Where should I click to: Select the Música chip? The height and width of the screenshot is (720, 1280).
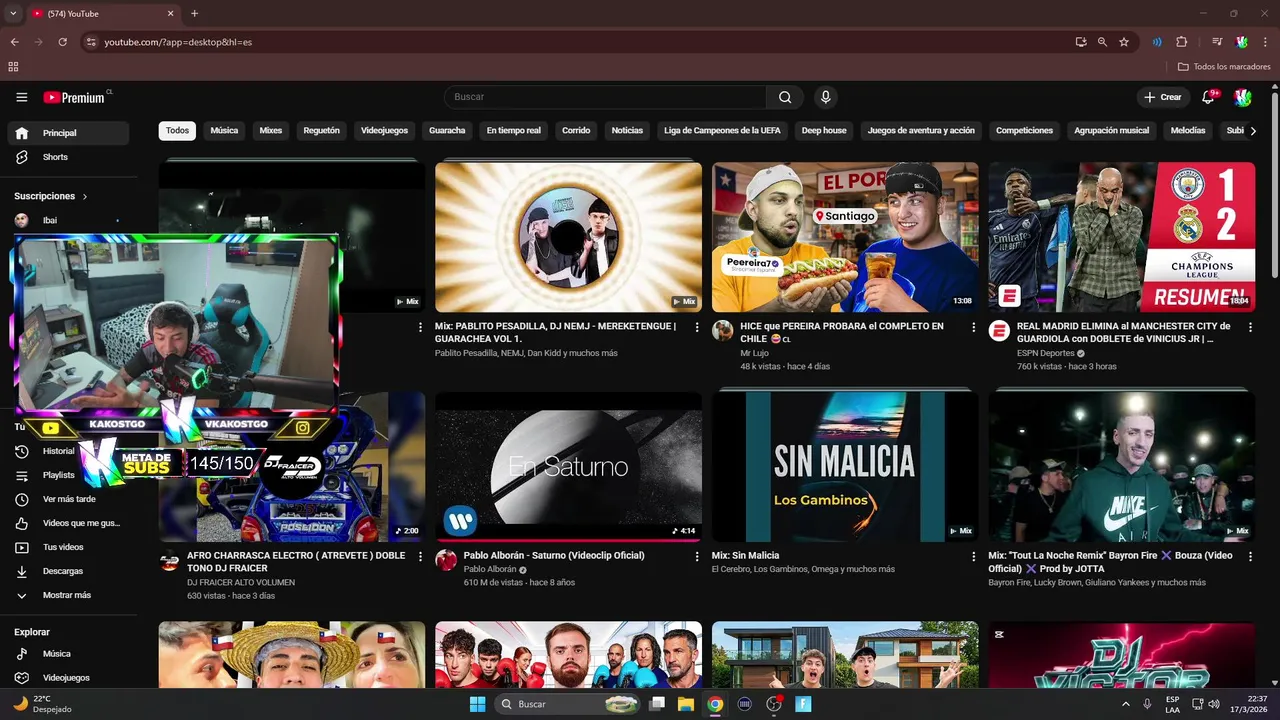(224, 131)
